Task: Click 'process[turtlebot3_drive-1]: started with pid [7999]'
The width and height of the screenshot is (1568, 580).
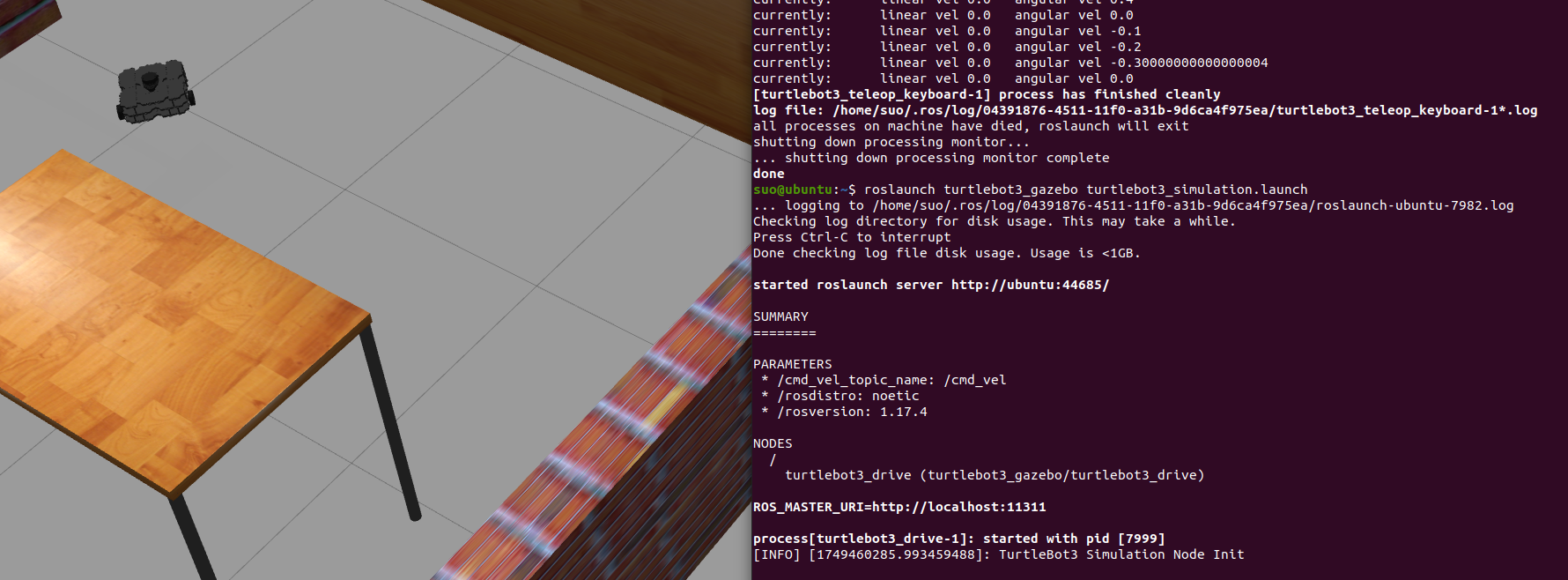Action: click(959, 539)
